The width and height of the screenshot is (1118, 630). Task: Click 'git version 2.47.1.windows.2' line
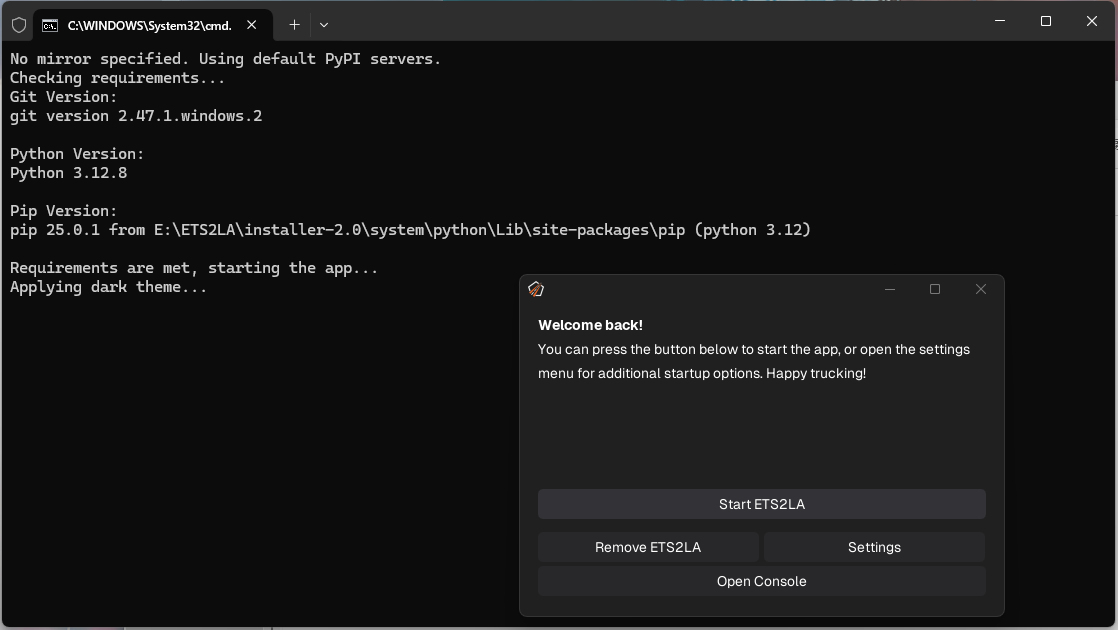click(136, 115)
